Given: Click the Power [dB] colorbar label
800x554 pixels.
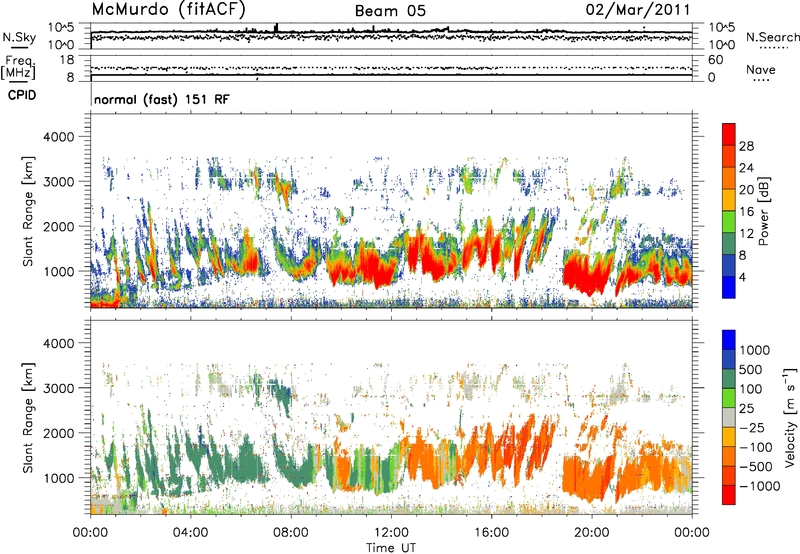Looking at the screenshot, I should [763, 211].
